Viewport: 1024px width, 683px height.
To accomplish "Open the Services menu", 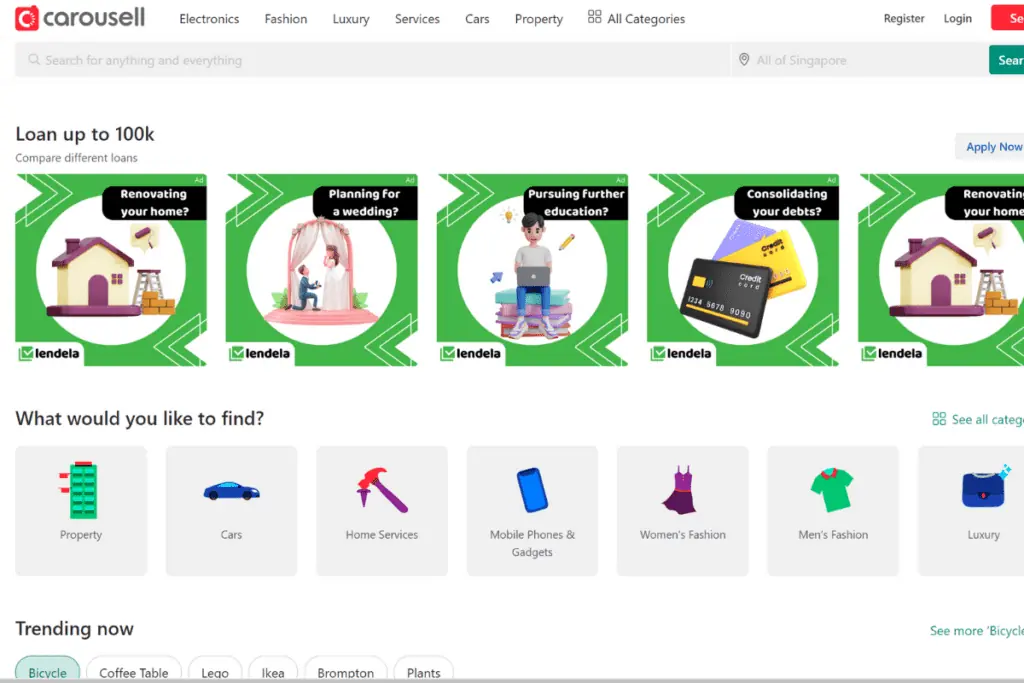I will click(x=417, y=19).
